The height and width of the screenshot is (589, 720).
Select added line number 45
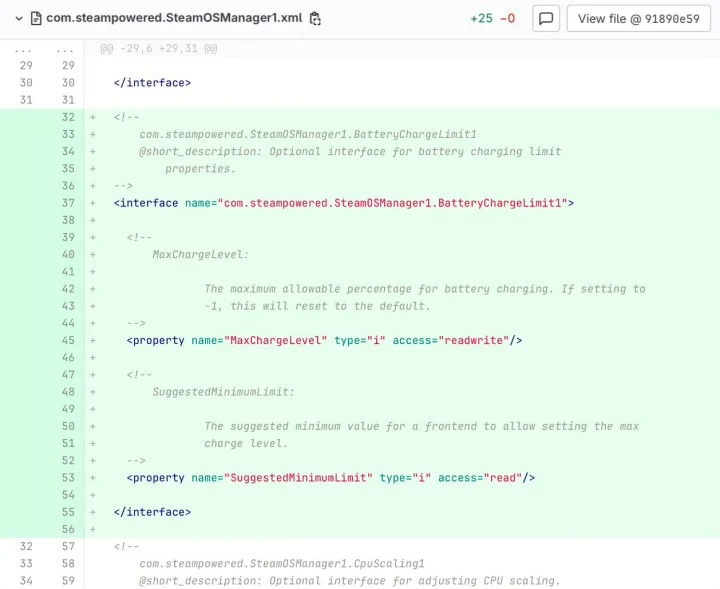coord(66,340)
